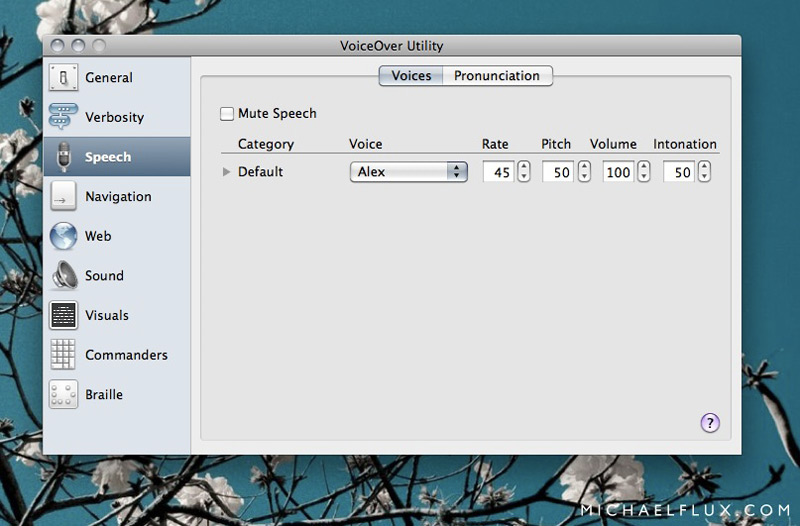The width and height of the screenshot is (800, 526).
Task: Select the Verbosity speech-bubble icon
Action: coord(63,117)
